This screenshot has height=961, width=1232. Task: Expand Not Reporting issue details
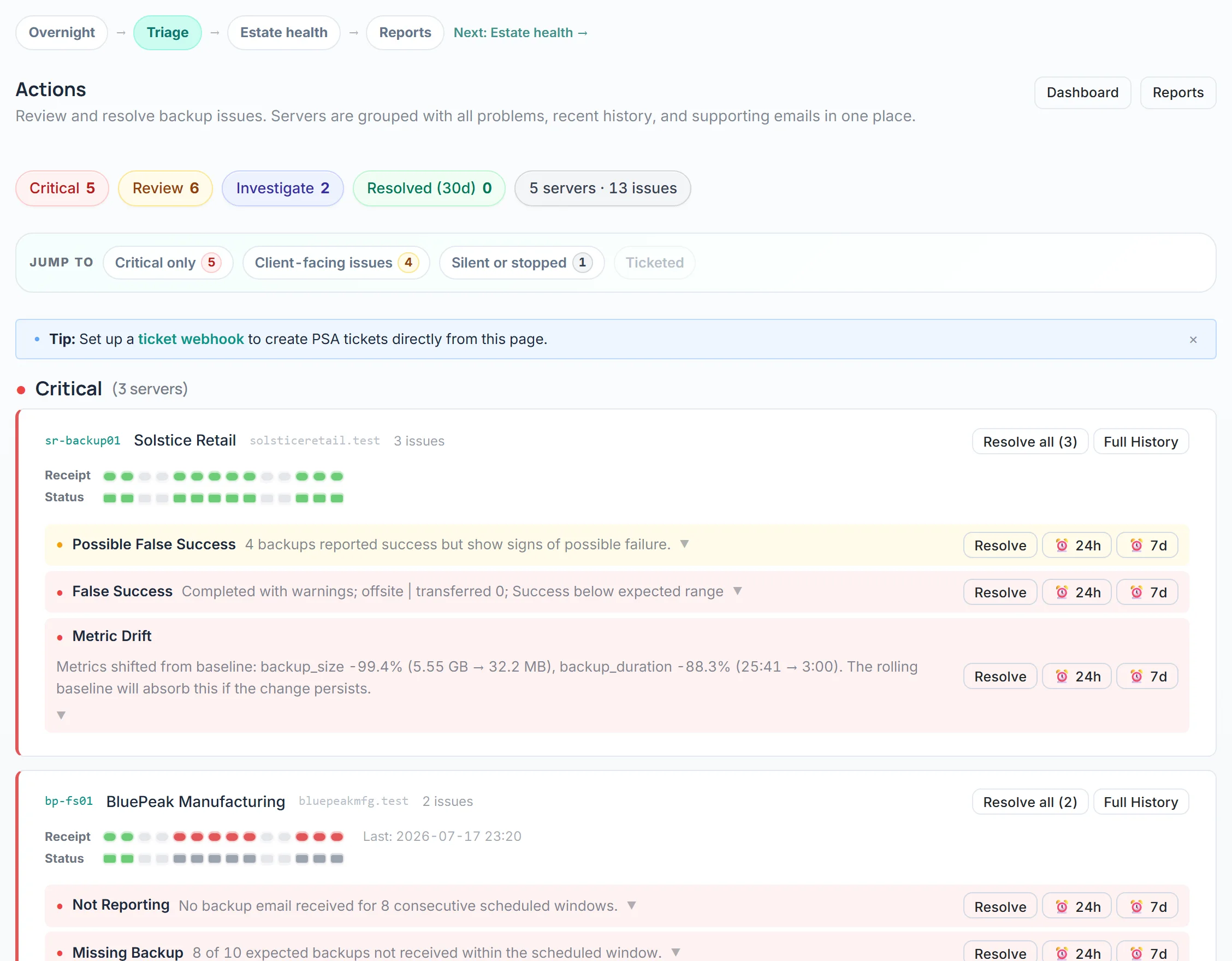coord(632,905)
